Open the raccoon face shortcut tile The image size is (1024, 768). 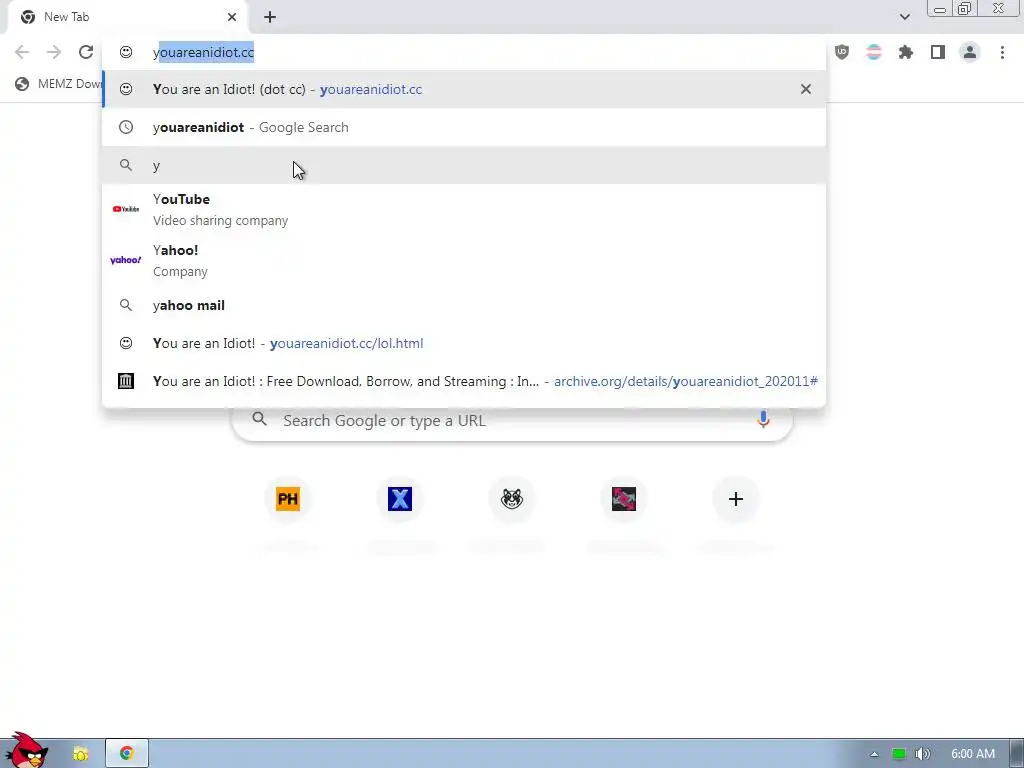[x=512, y=500]
